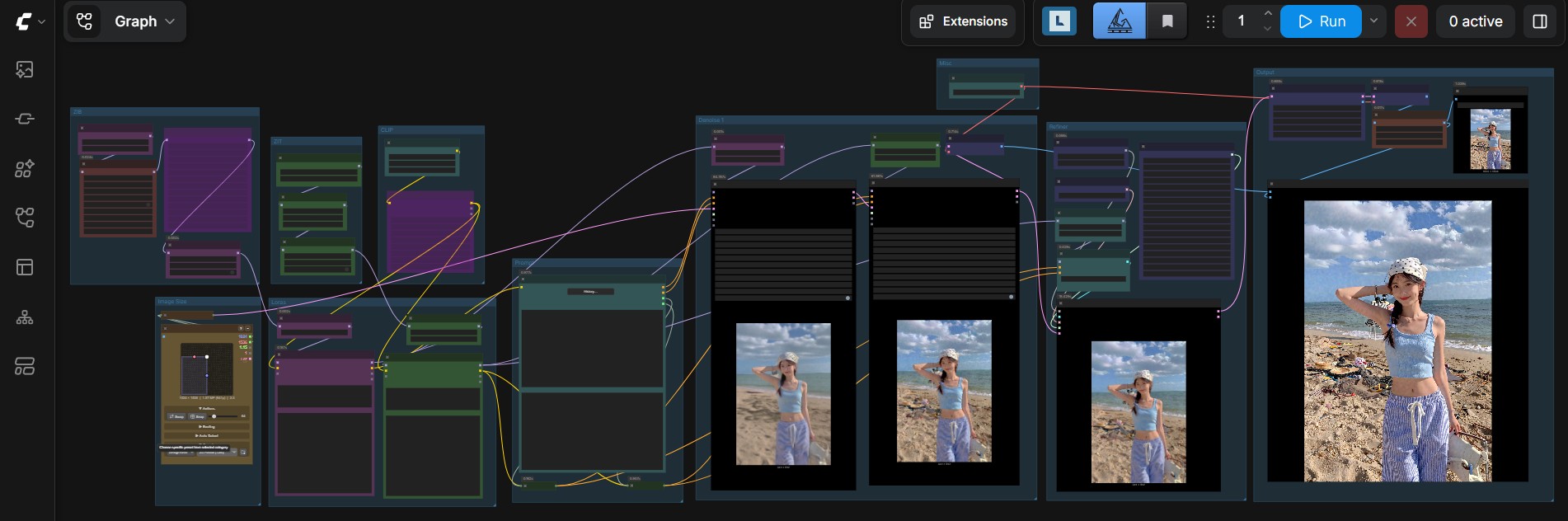The height and width of the screenshot is (521, 1568).
Task: Click the Swap button in Image Size node
Action: 176,416
